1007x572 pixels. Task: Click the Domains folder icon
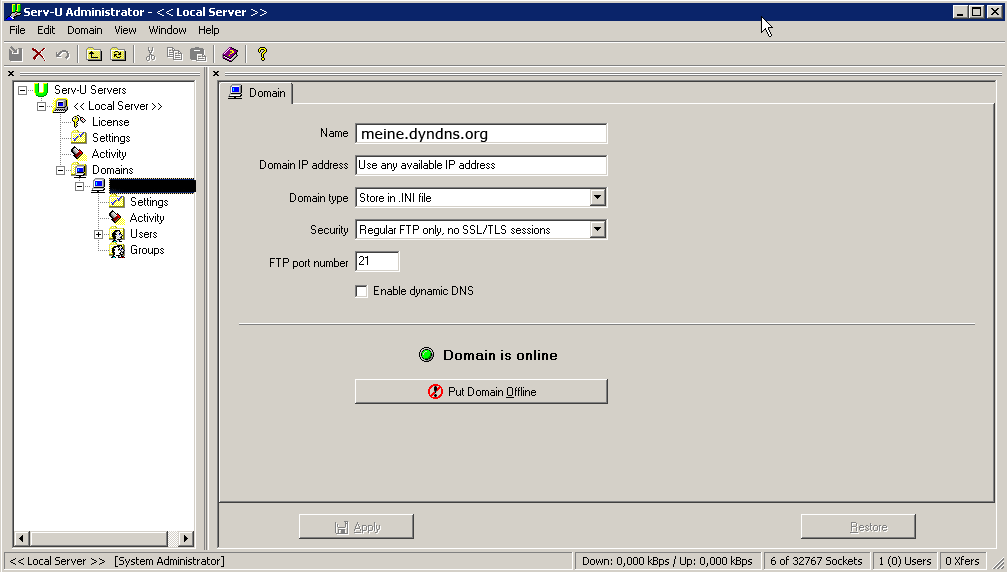pyautogui.click(x=79, y=170)
